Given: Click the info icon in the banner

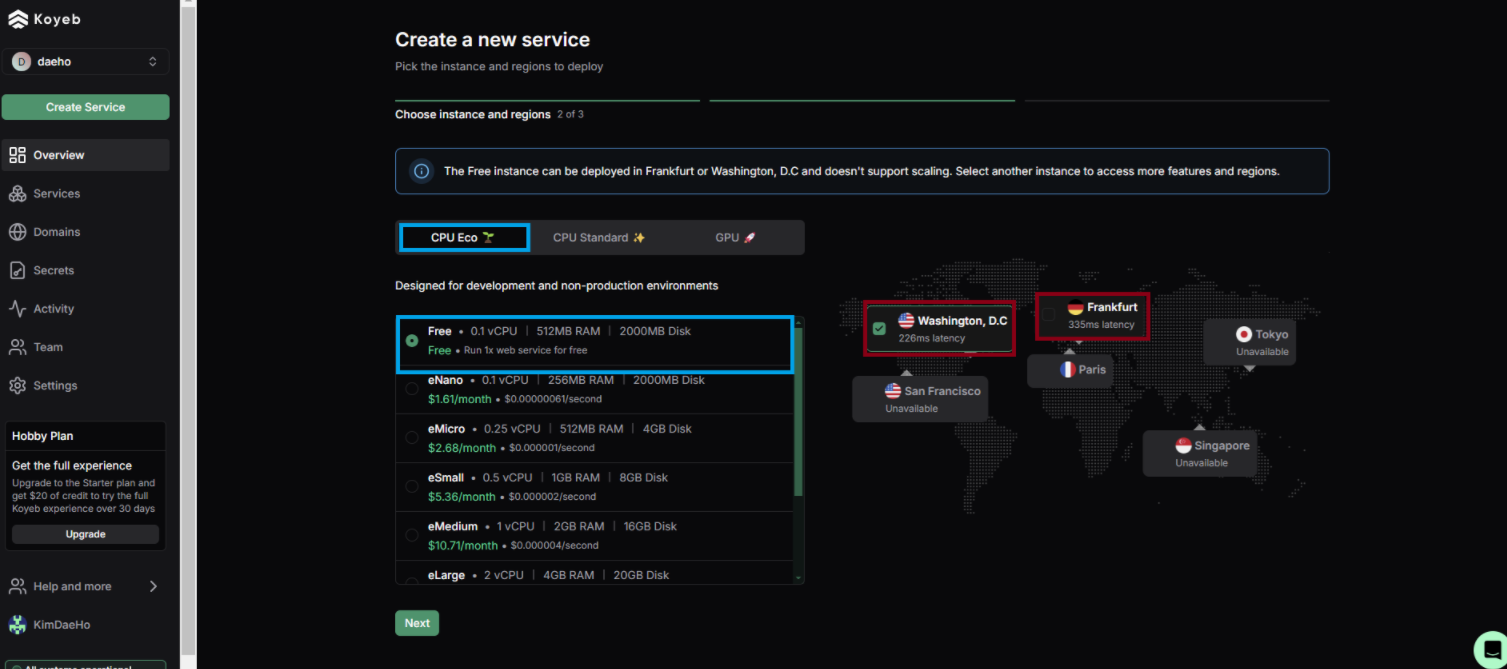Looking at the screenshot, I should pyautogui.click(x=422, y=171).
